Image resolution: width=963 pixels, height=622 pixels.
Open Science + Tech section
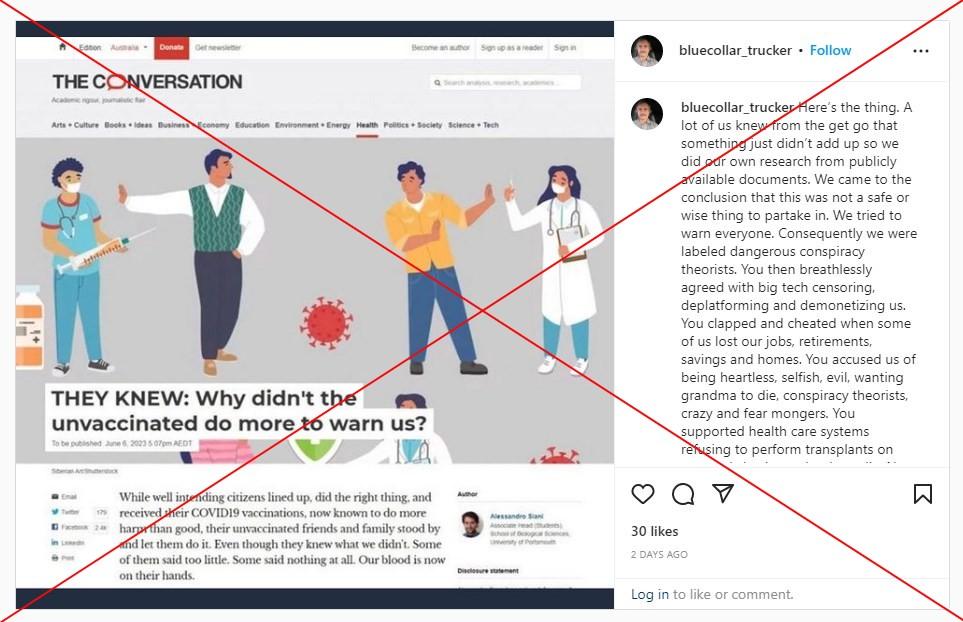click(x=473, y=125)
